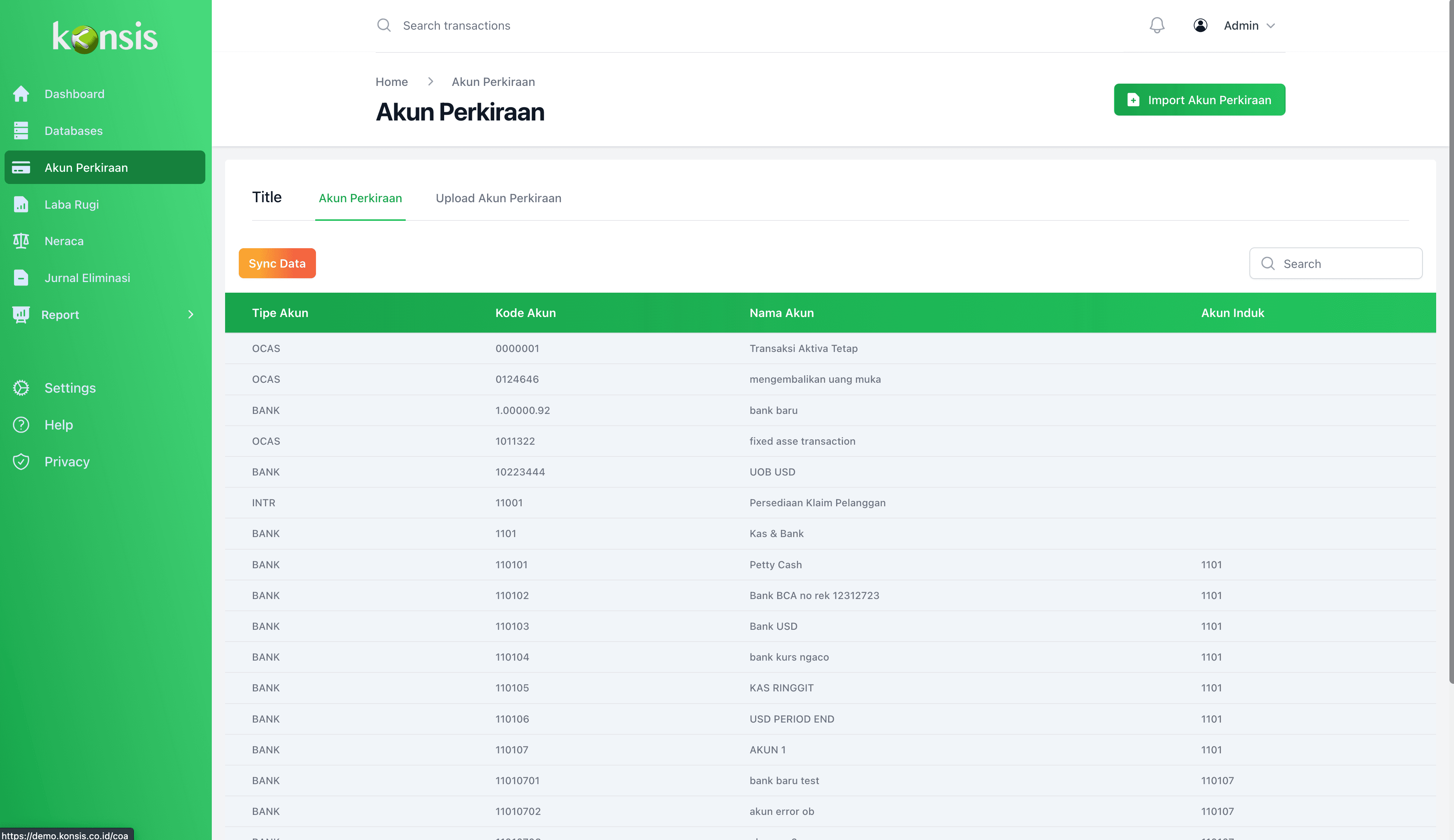This screenshot has width=1454, height=840.
Task: Open Databases via its server icon
Action: tap(21, 130)
